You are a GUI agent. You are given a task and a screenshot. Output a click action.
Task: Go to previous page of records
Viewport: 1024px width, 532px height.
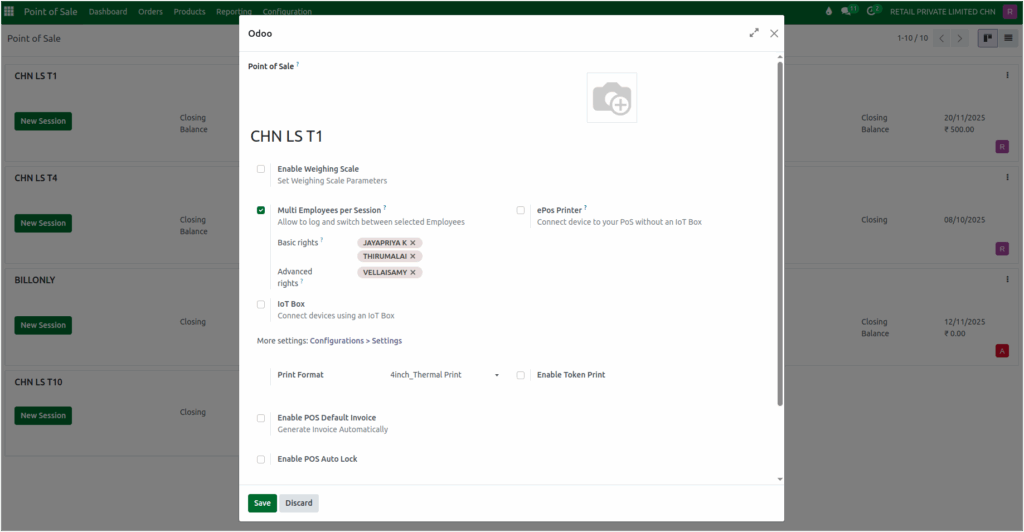(942, 39)
